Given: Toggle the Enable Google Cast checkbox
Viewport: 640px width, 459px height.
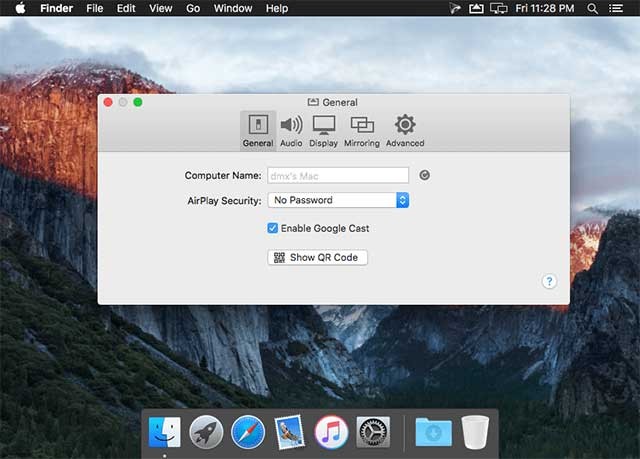Looking at the screenshot, I should point(273,228).
